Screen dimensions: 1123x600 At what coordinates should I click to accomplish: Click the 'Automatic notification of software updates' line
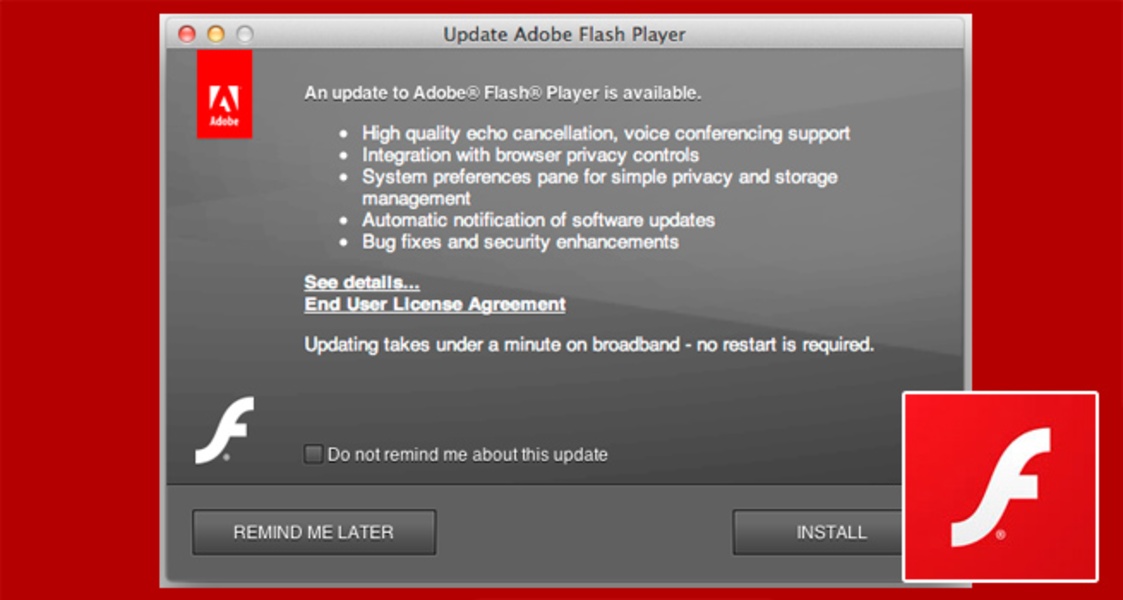[x=538, y=220]
